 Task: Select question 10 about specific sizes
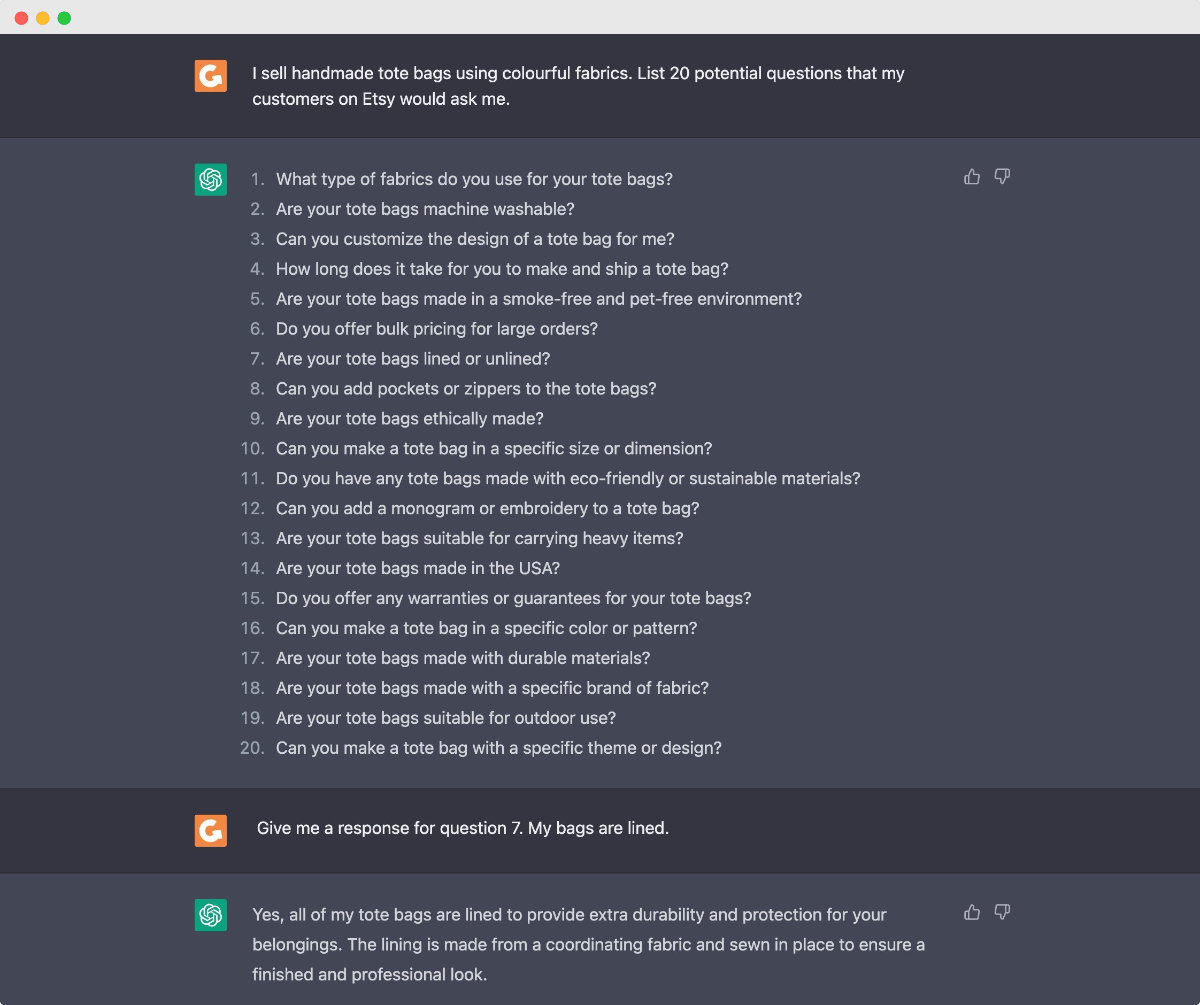click(x=494, y=448)
